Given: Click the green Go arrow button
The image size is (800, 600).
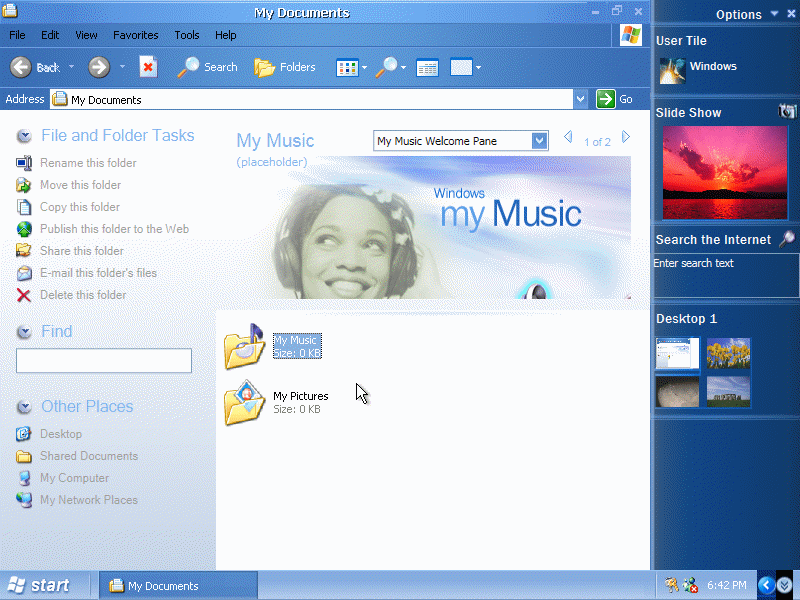Looking at the screenshot, I should tap(606, 99).
